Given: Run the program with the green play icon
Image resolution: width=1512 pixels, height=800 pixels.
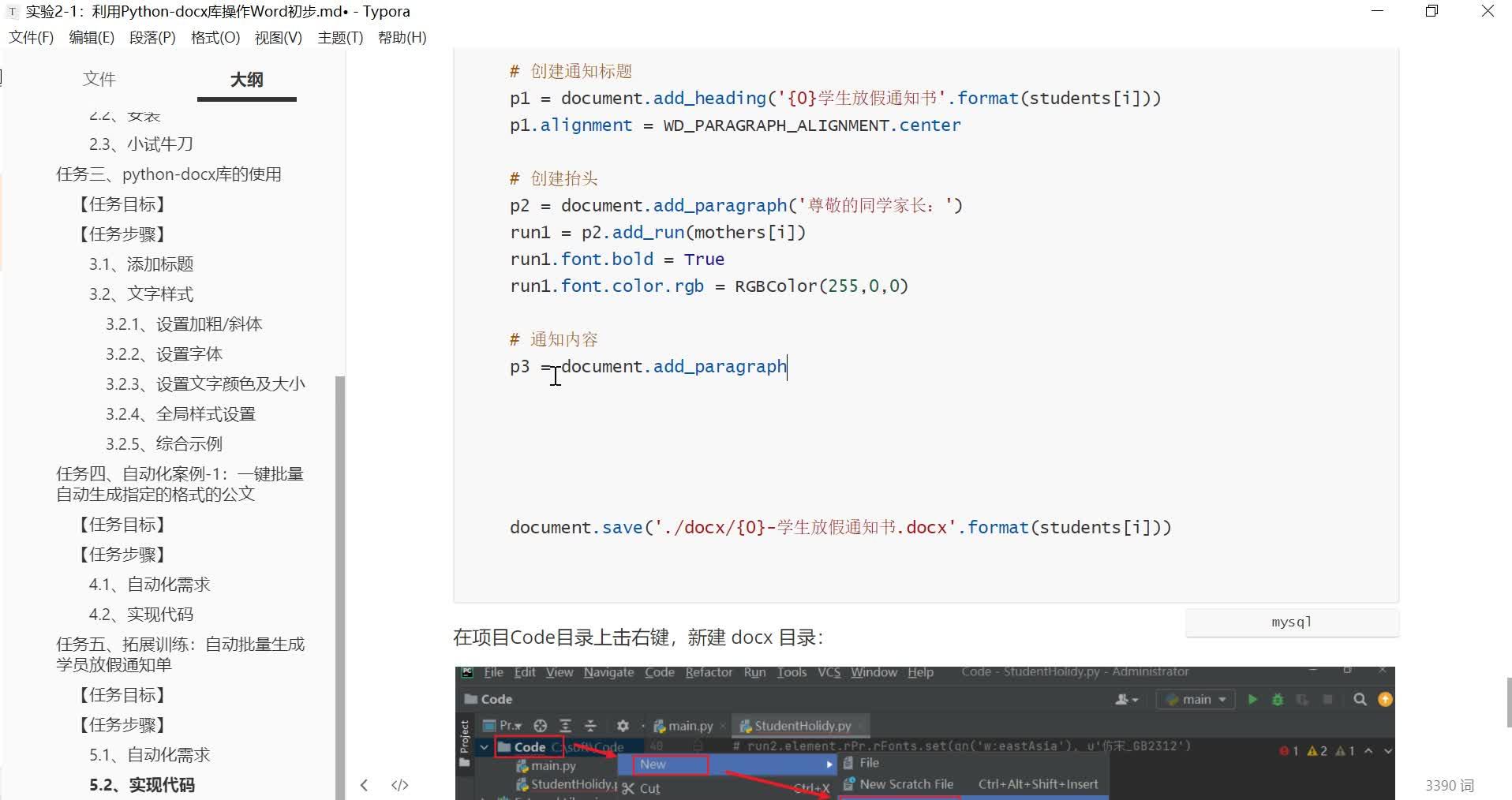Looking at the screenshot, I should click(x=1253, y=700).
